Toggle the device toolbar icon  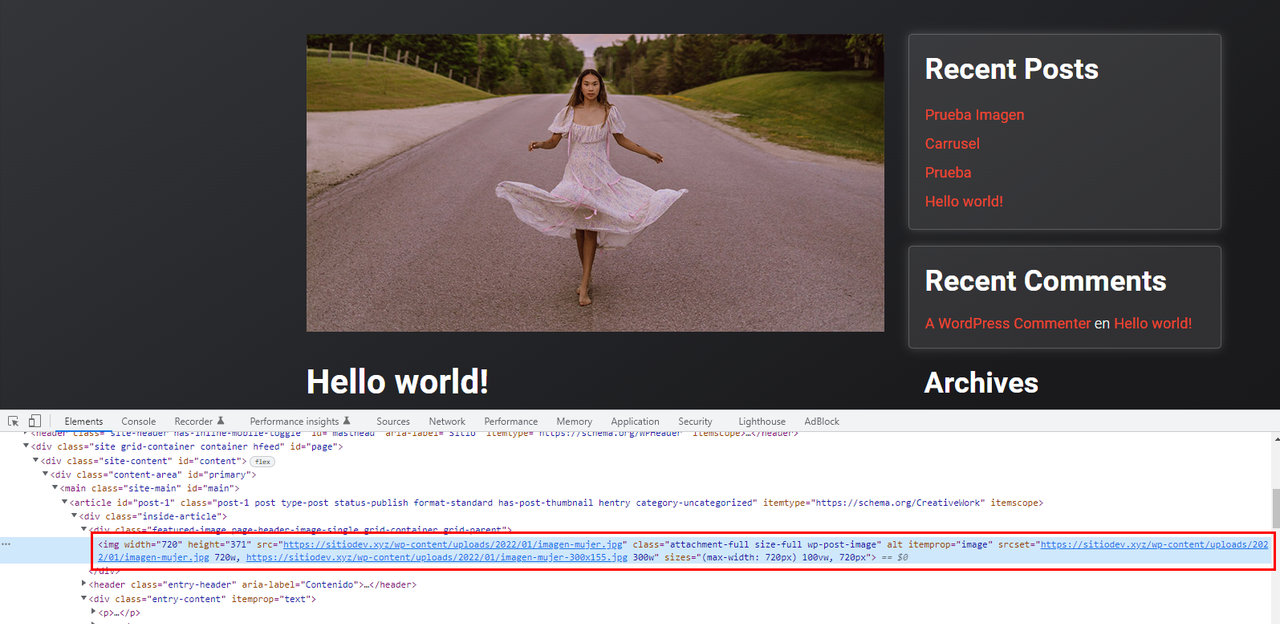point(34,421)
